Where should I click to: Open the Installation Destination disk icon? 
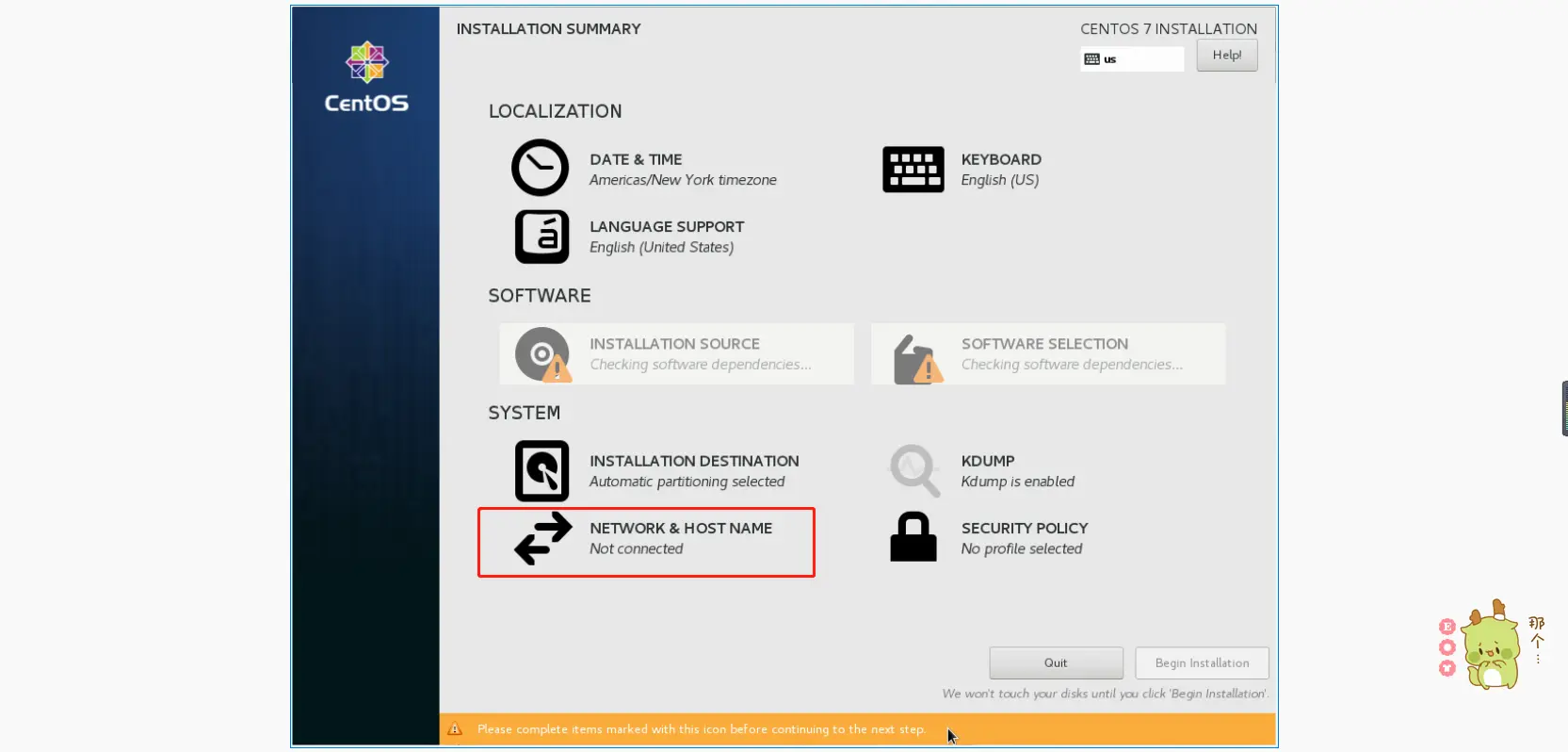click(542, 471)
